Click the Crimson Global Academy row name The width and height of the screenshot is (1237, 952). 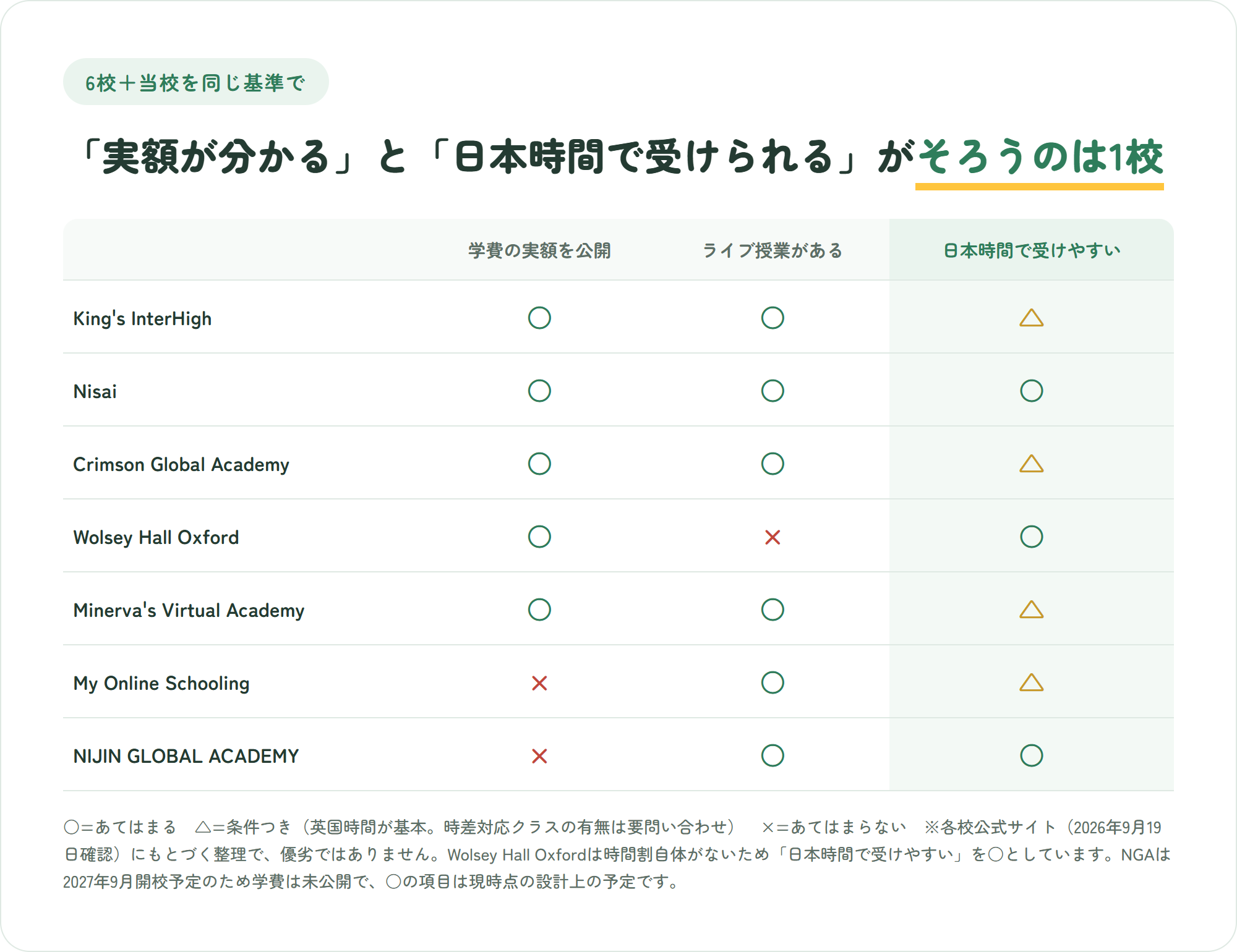tap(181, 464)
